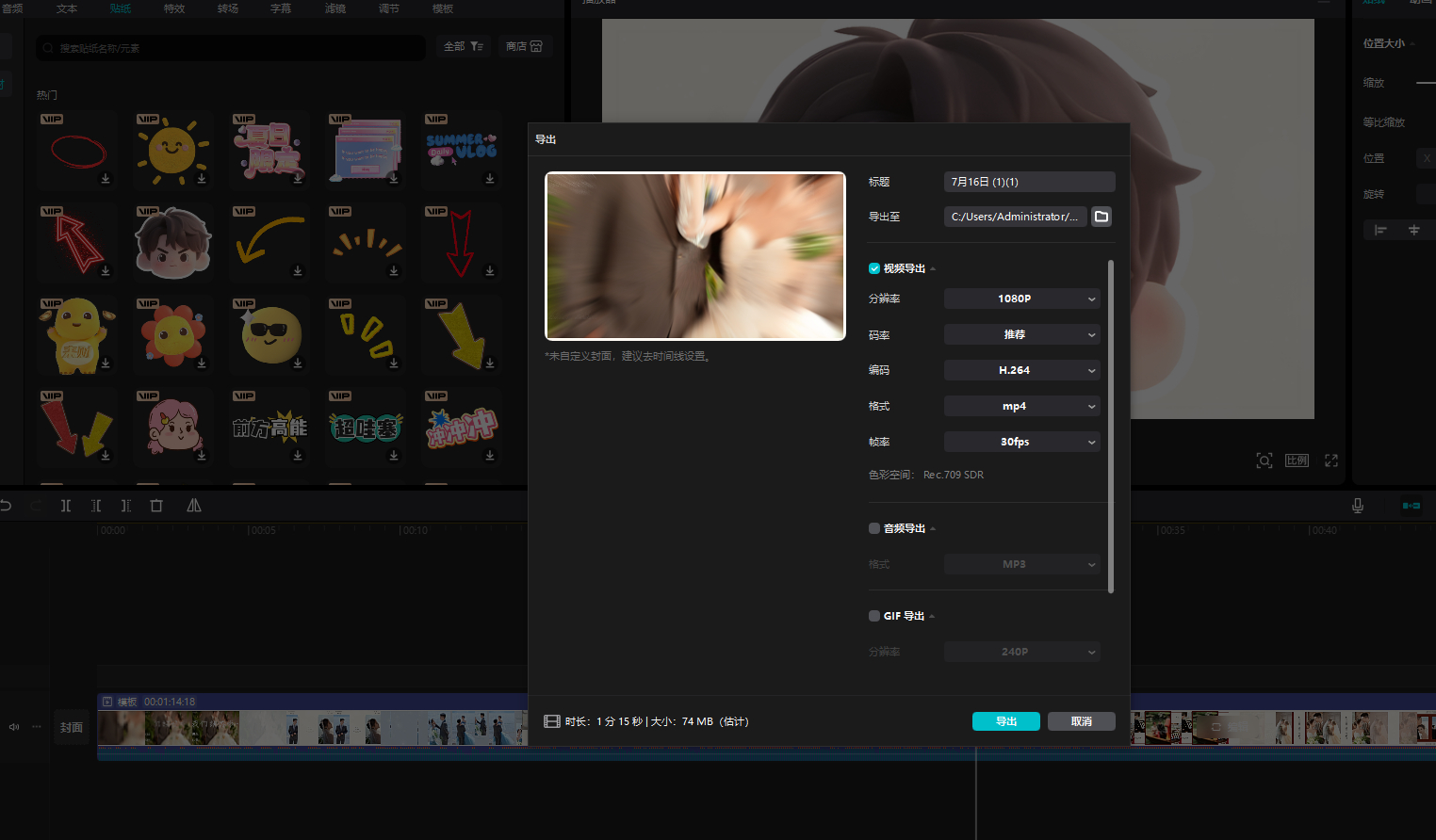Uncheck the 视频导出 checkbox
The width and height of the screenshot is (1436, 840).
click(x=874, y=268)
